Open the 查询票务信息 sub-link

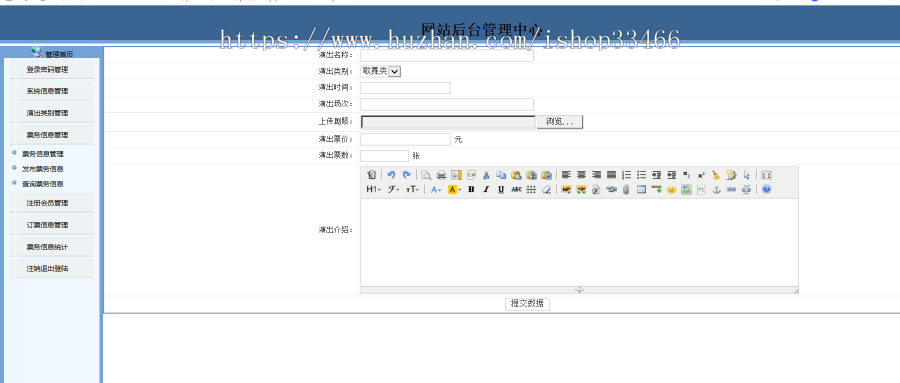[x=42, y=184]
